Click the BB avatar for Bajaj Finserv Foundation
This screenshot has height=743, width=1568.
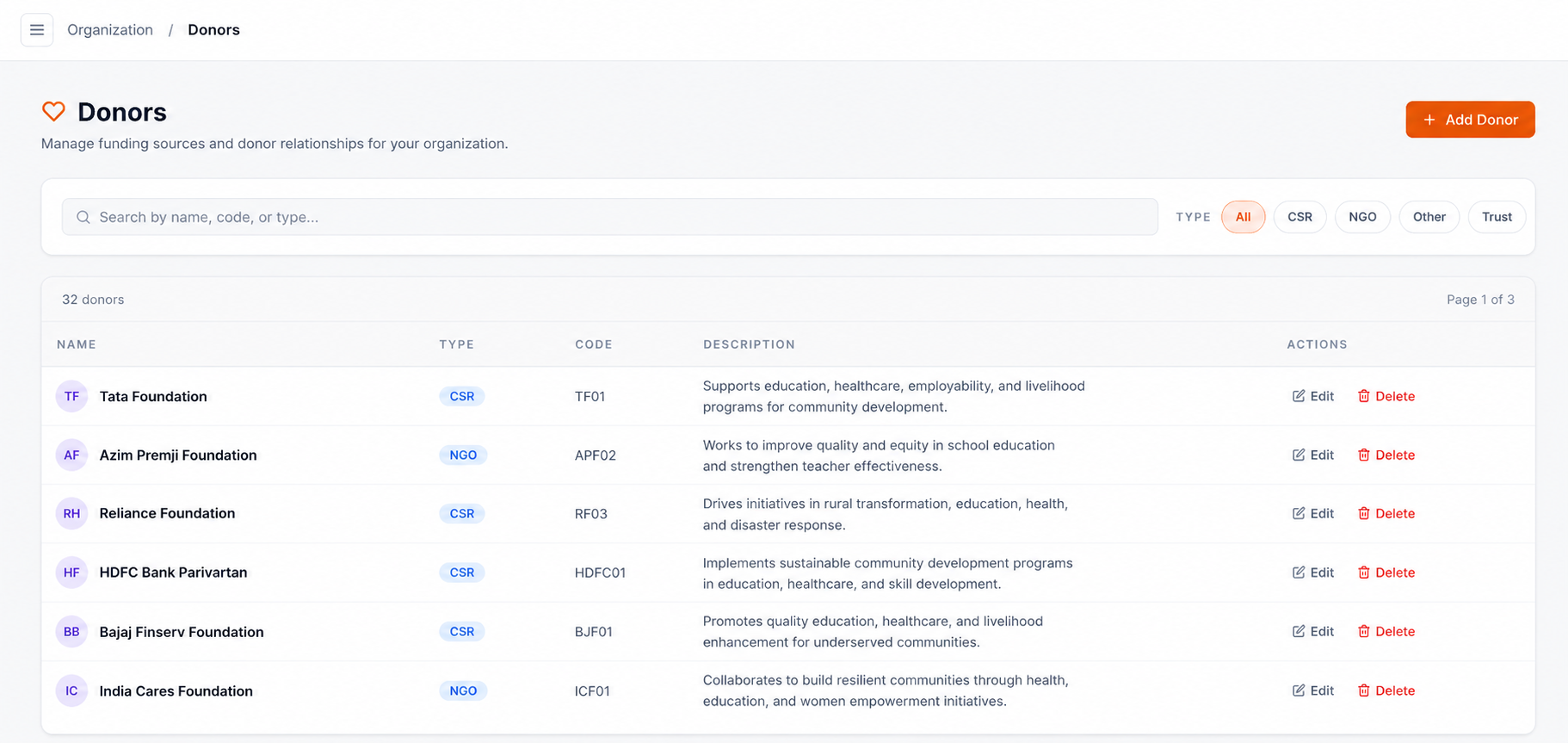pyautogui.click(x=71, y=631)
